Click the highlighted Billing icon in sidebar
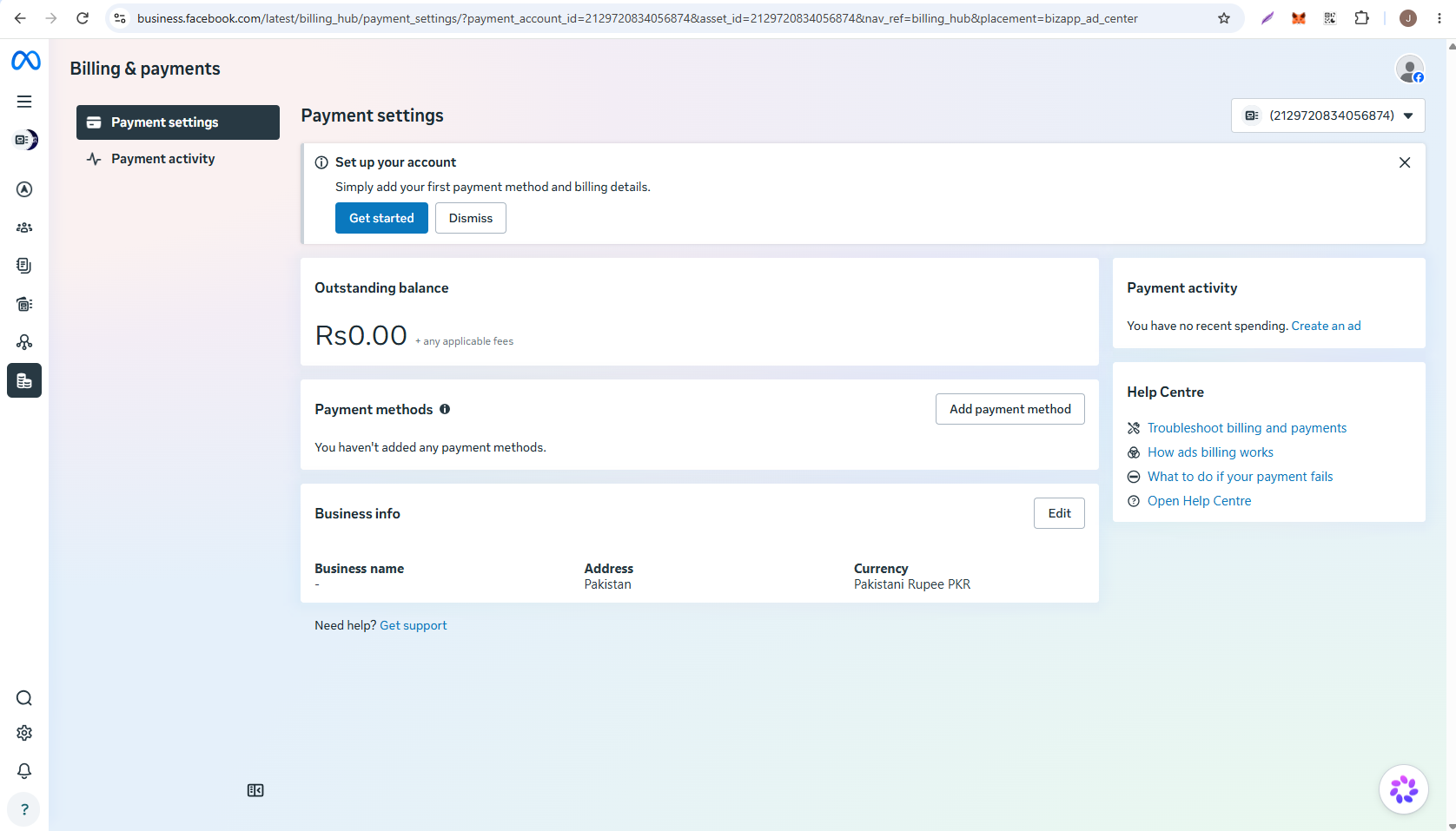Image resolution: width=1456 pixels, height=831 pixels. [24, 380]
